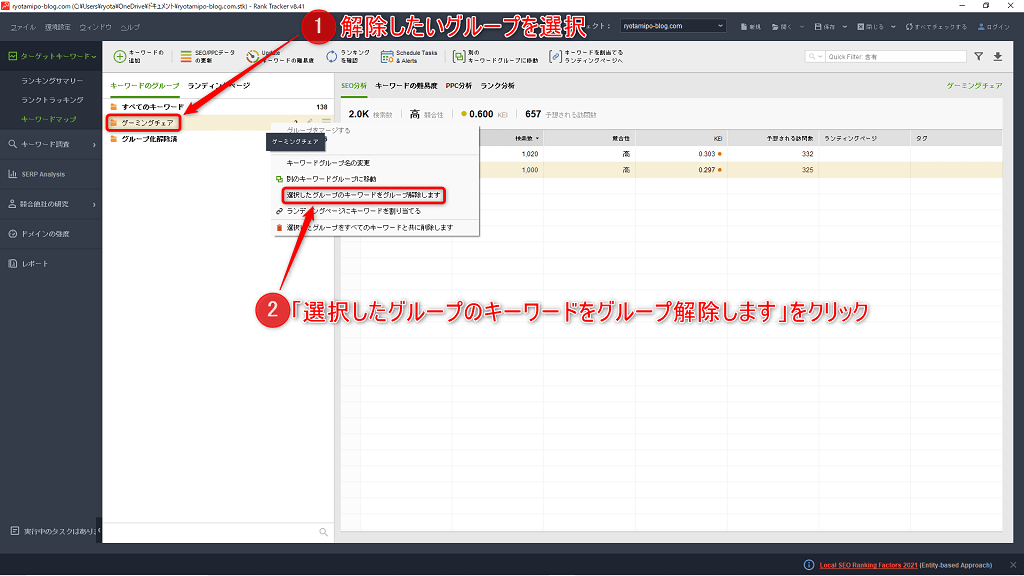The image size is (1024, 576).
Task: Select the グループ化解除済 group folder
Action: pyautogui.click(x=149, y=139)
